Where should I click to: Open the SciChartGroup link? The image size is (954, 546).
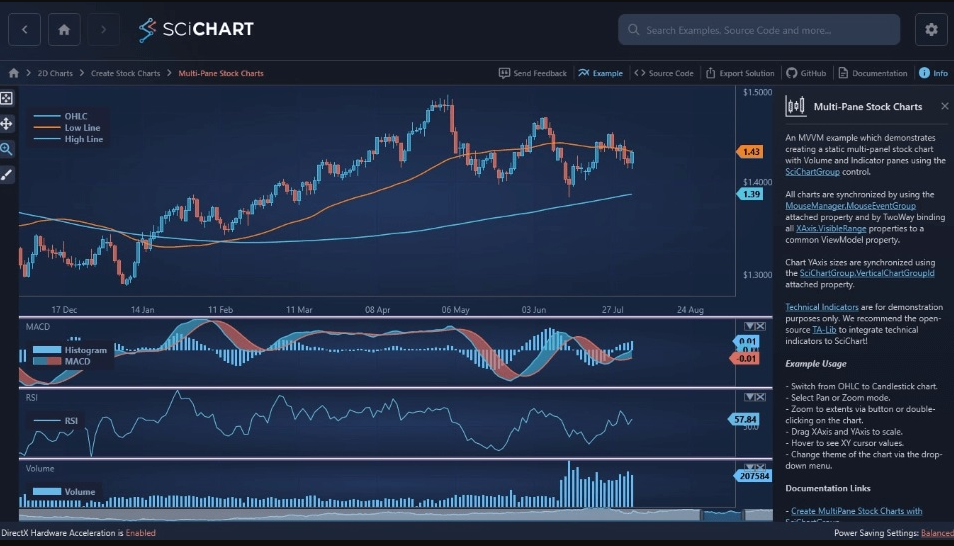point(812,172)
